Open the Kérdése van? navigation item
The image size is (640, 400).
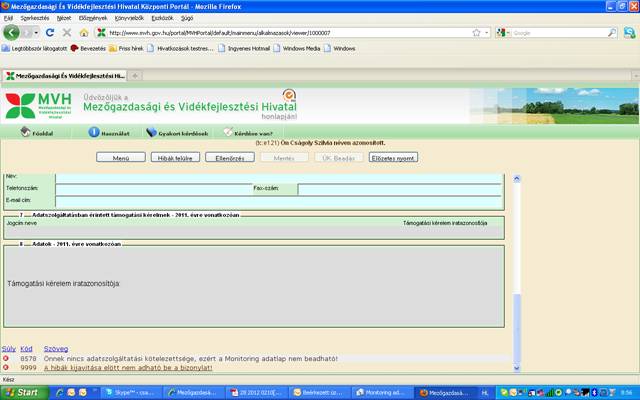tap(248, 133)
